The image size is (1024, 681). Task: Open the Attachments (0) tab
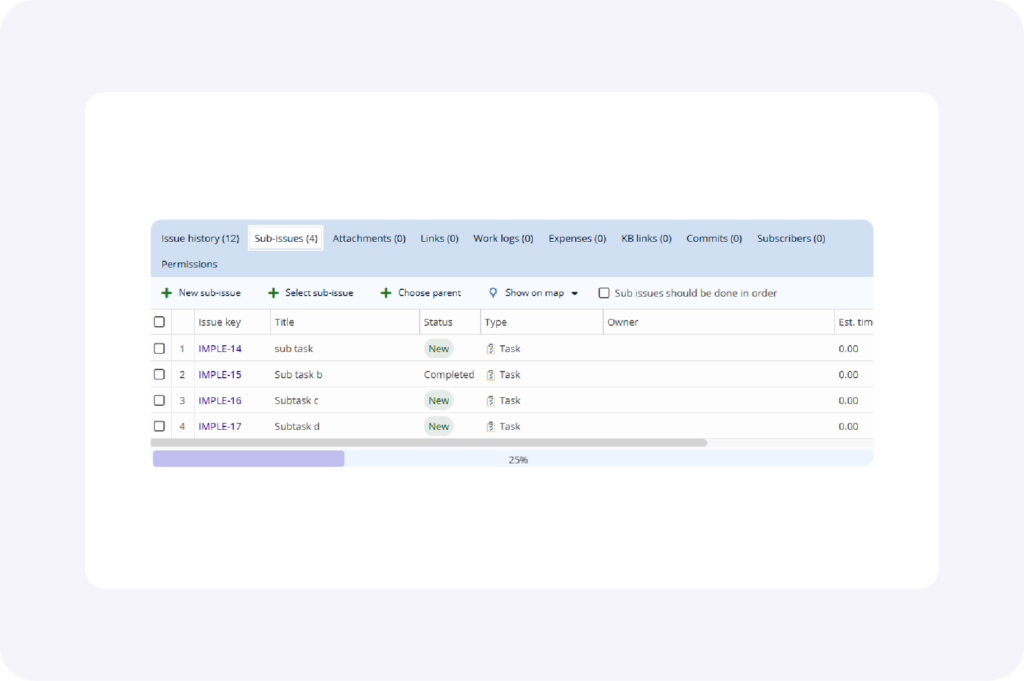369,238
